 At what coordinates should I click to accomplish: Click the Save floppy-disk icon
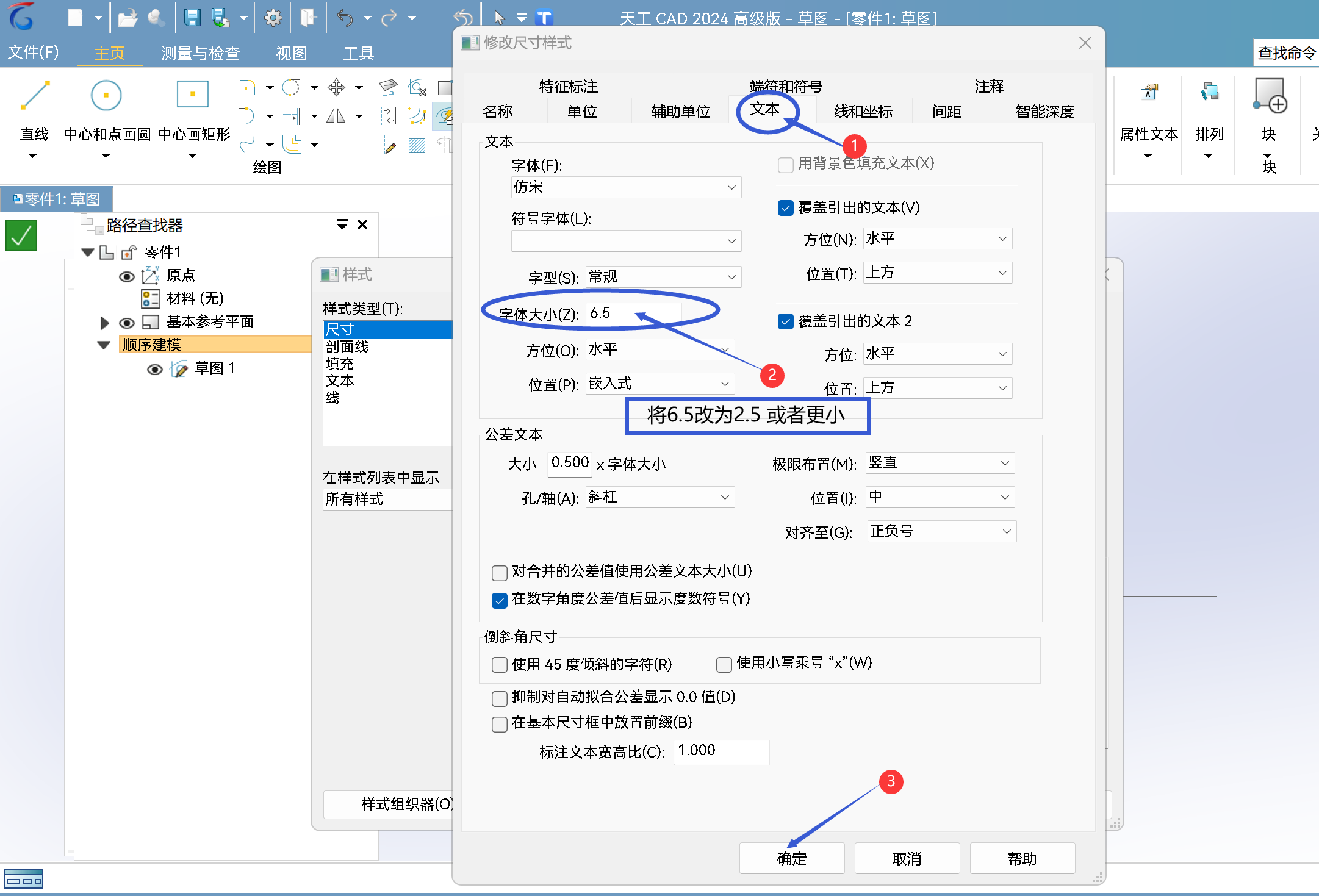point(192,18)
